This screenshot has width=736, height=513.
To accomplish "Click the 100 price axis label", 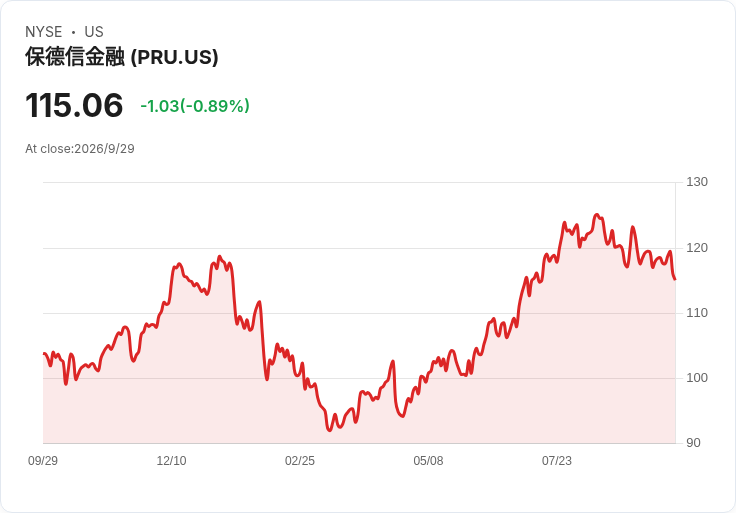I will tap(697, 378).
